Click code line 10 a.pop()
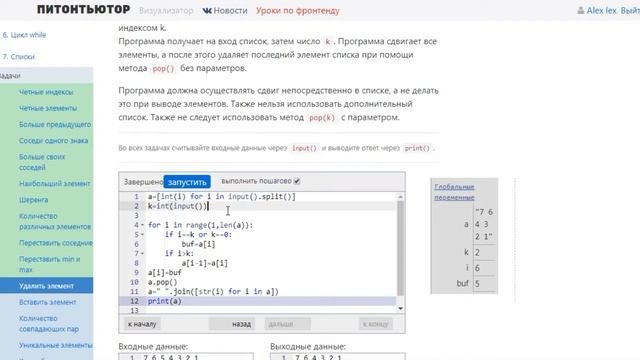The height and width of the screenshot is (360, 640). pos(162,282)
